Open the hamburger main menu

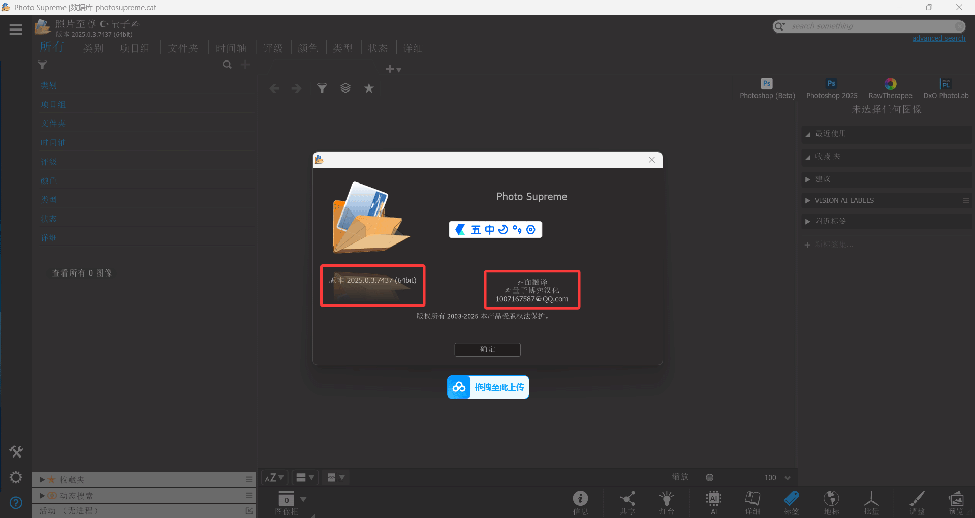pos(16,29)
